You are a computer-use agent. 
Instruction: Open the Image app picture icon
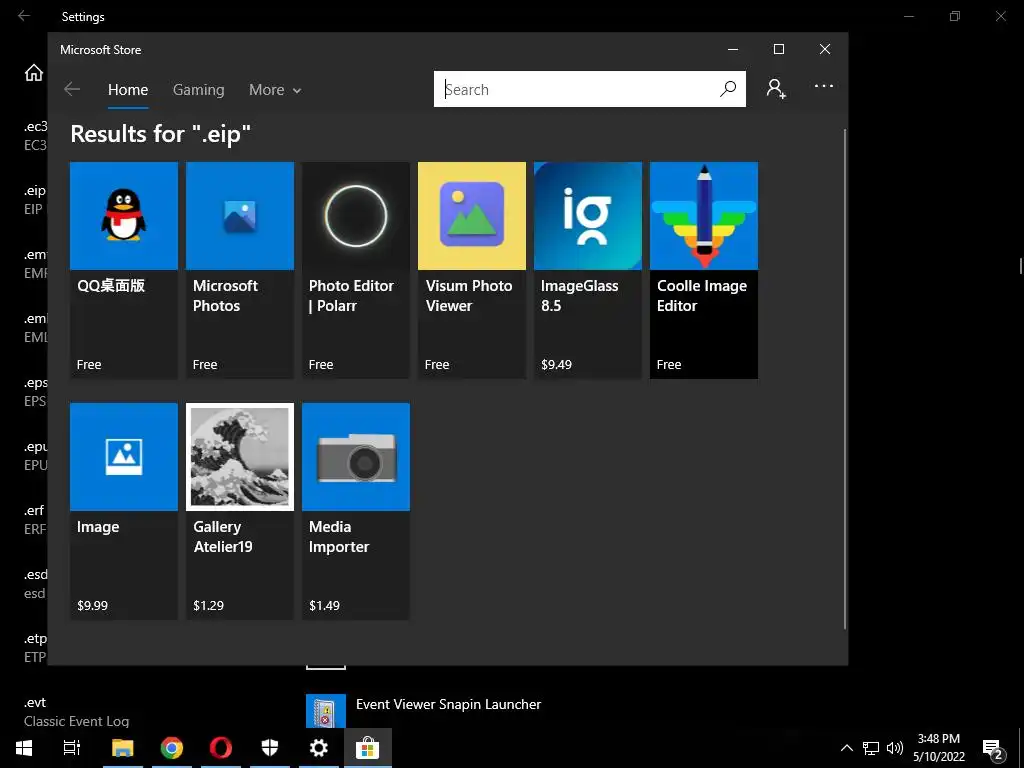[123, 456]
